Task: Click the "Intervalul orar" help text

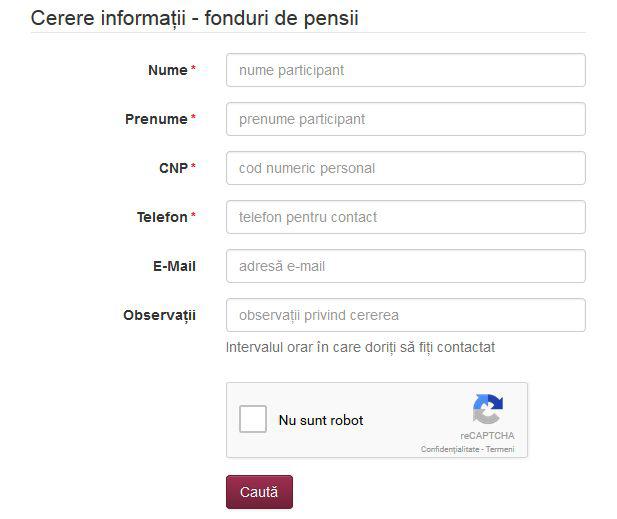Action: [x=360, y=347]
